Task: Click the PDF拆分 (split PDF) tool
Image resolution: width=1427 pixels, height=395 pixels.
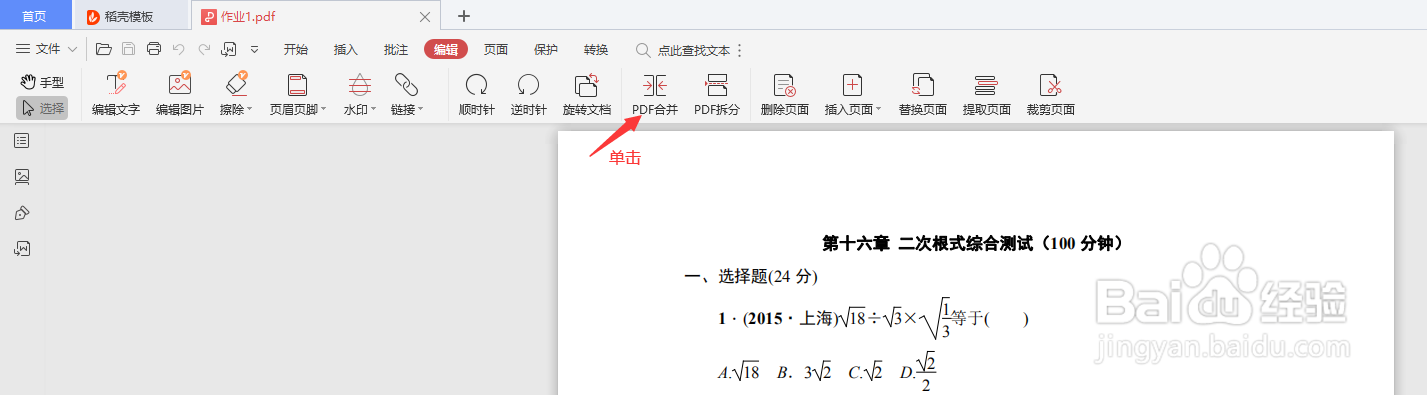Action: (717, 95)
